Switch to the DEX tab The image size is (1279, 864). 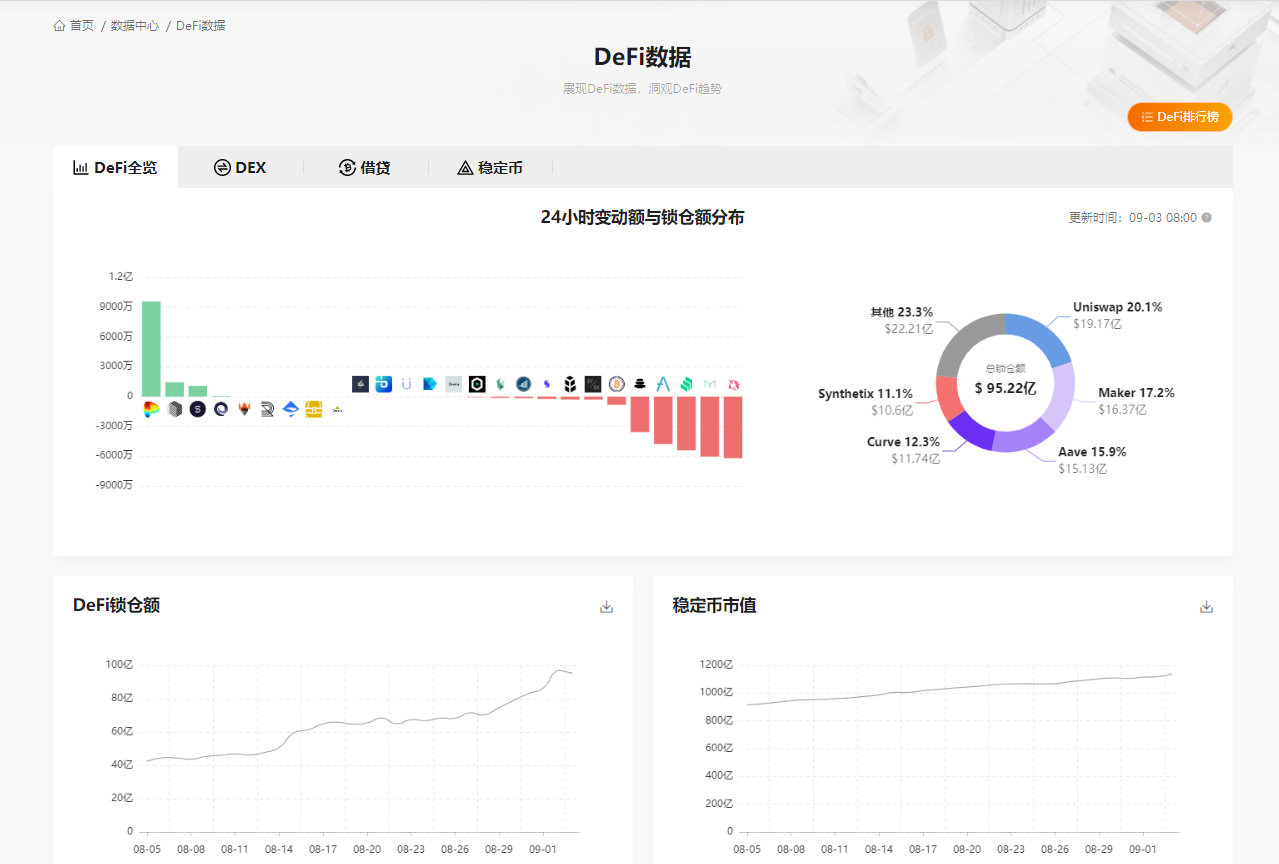click(x=240, y=167)
